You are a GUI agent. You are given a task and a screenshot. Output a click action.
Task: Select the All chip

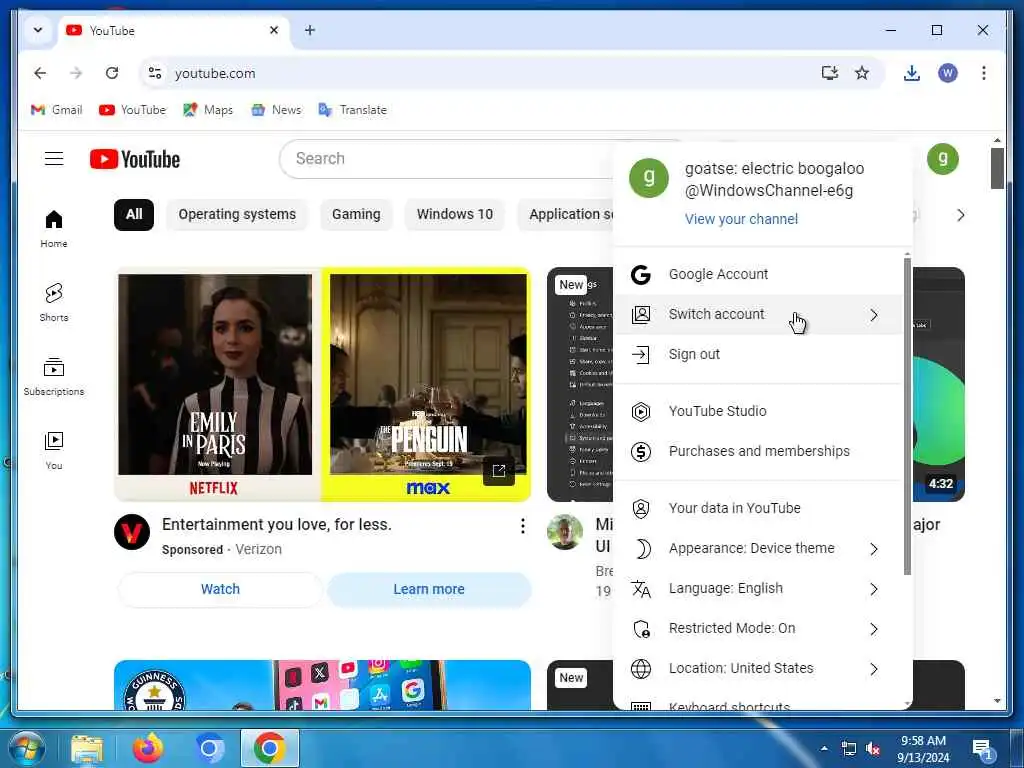click(x=134, y=215)
